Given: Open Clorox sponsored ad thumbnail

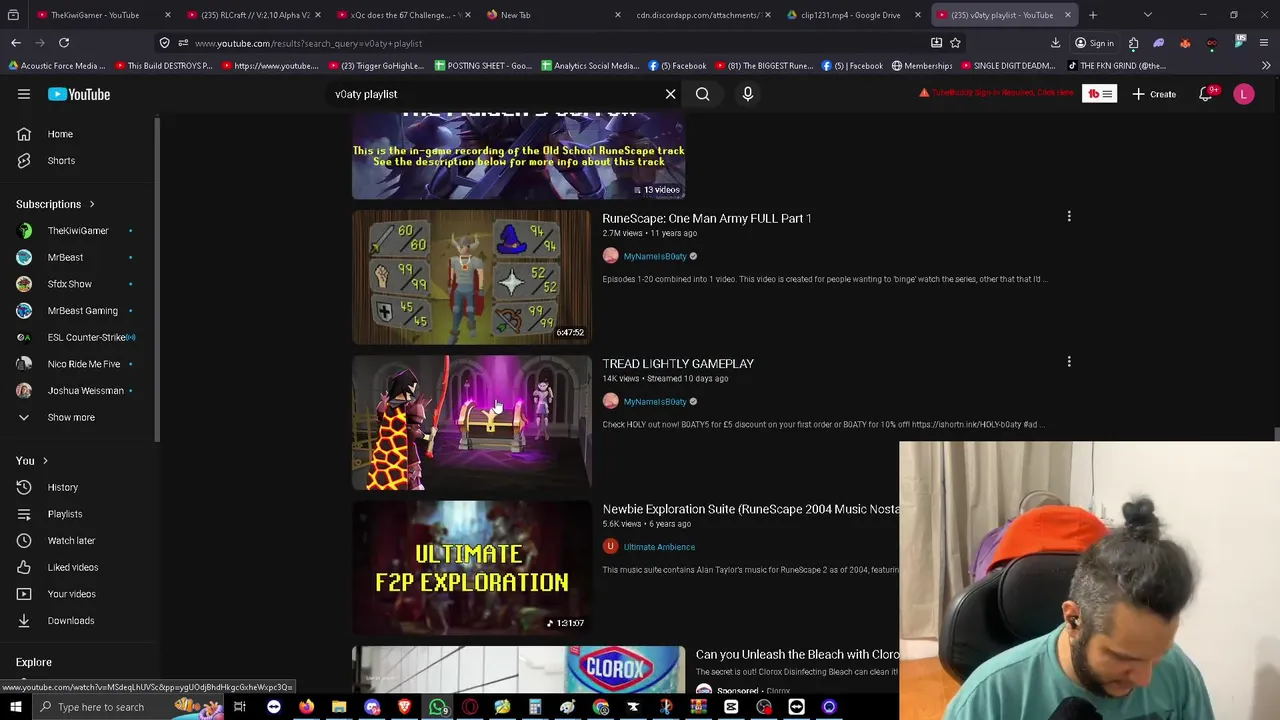Looking at the screenshot, I should 518,670.
